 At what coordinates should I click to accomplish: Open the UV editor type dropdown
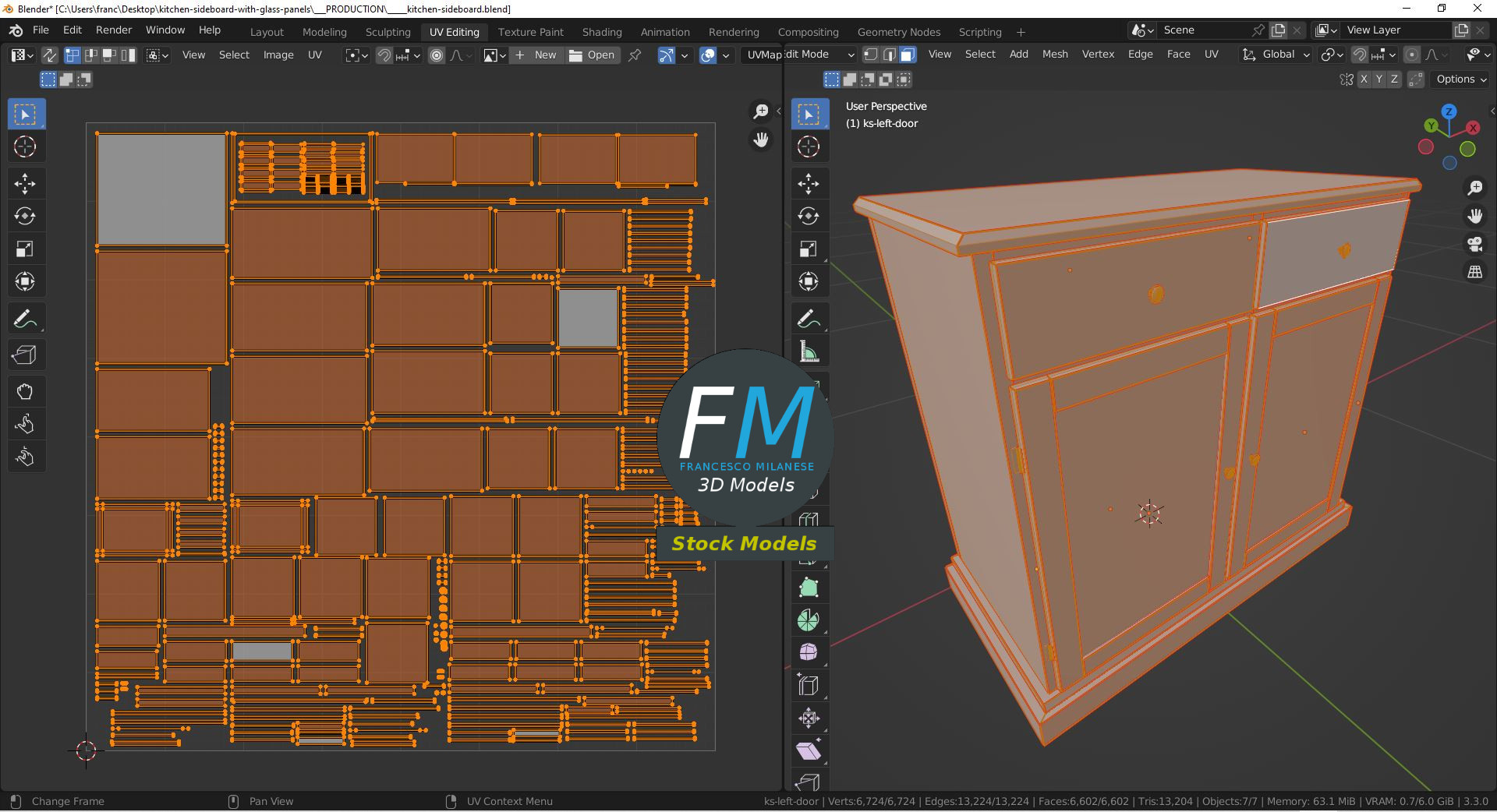tap(22, 55)
